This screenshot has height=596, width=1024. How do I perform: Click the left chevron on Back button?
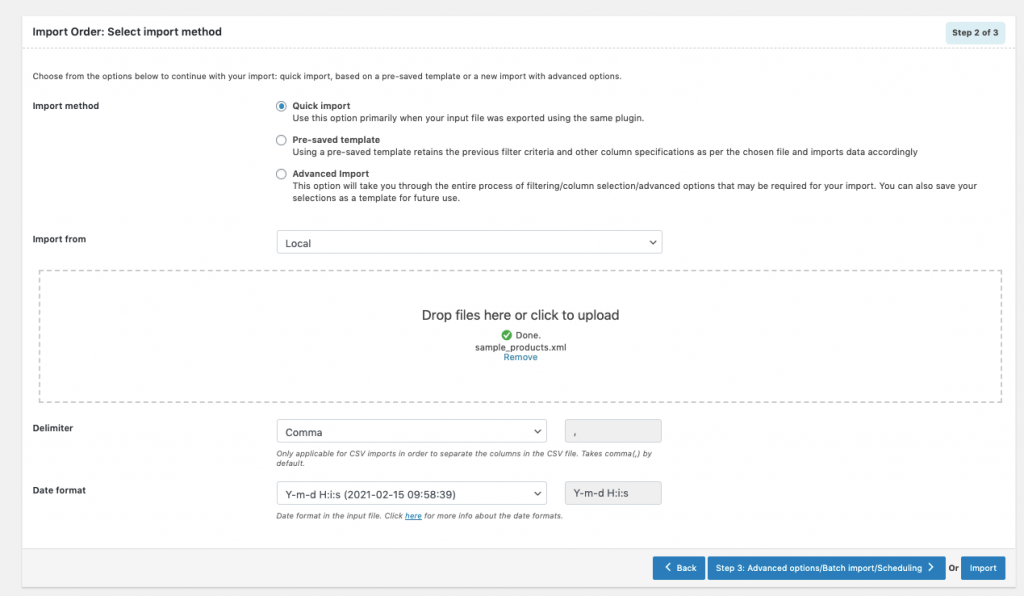(667, 568)
